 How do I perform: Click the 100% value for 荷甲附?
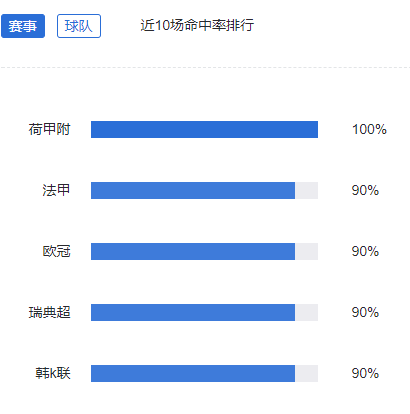coord(369,129)
